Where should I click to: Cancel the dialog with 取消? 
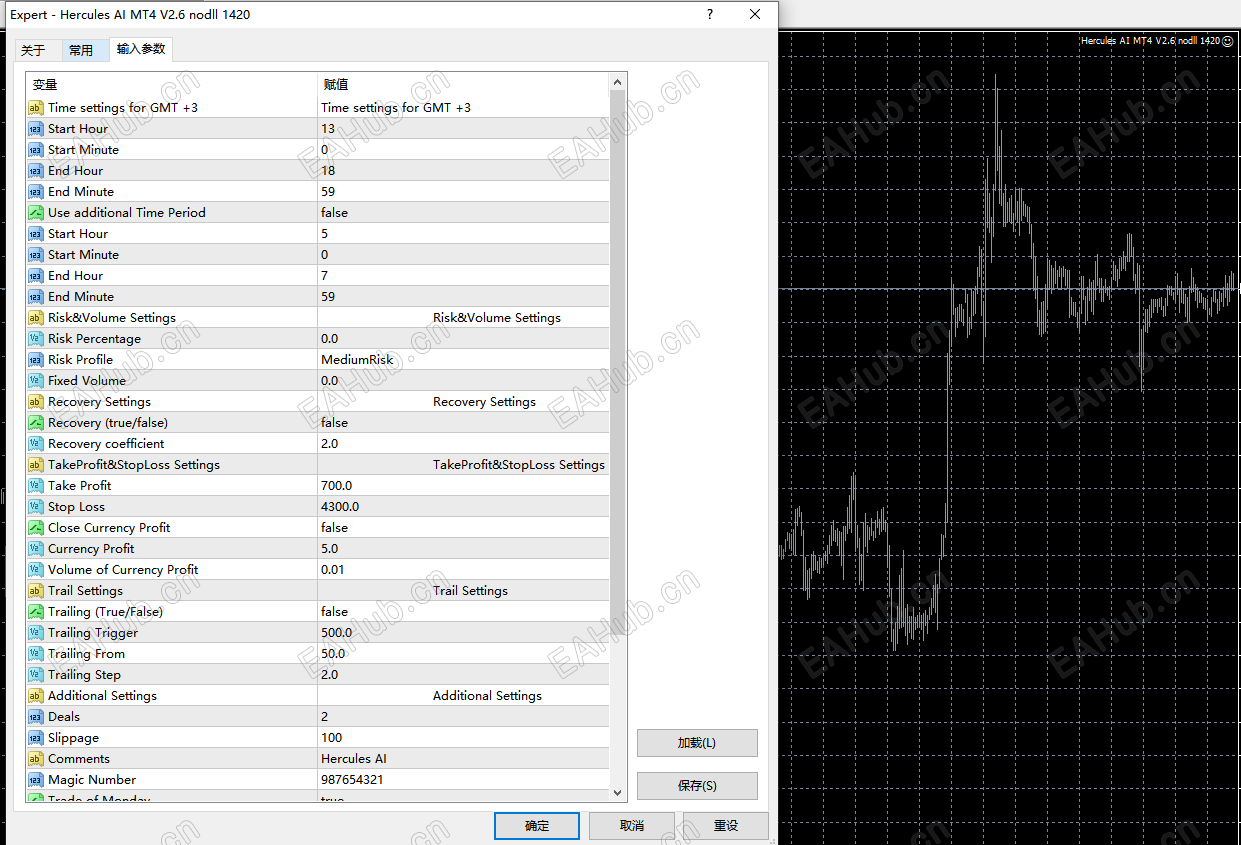tap(632, 826)
